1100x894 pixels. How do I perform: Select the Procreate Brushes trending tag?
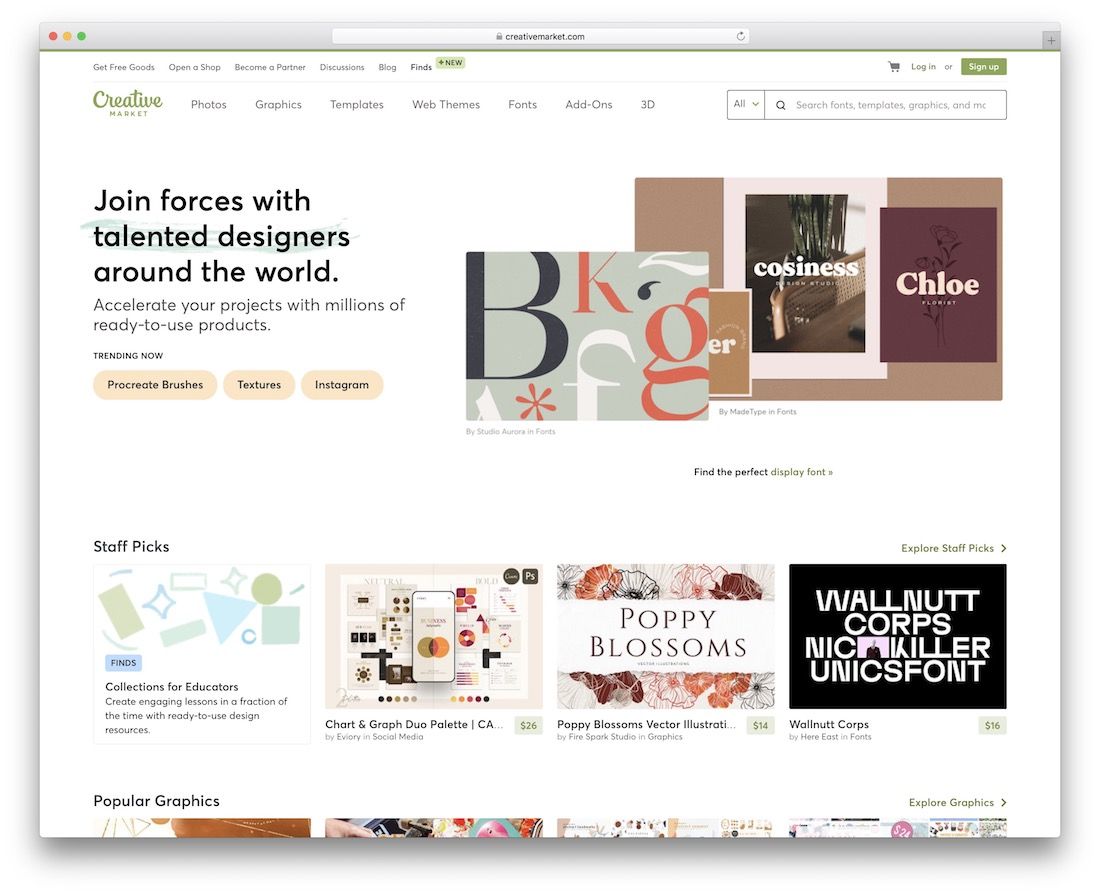coord(155,385)
